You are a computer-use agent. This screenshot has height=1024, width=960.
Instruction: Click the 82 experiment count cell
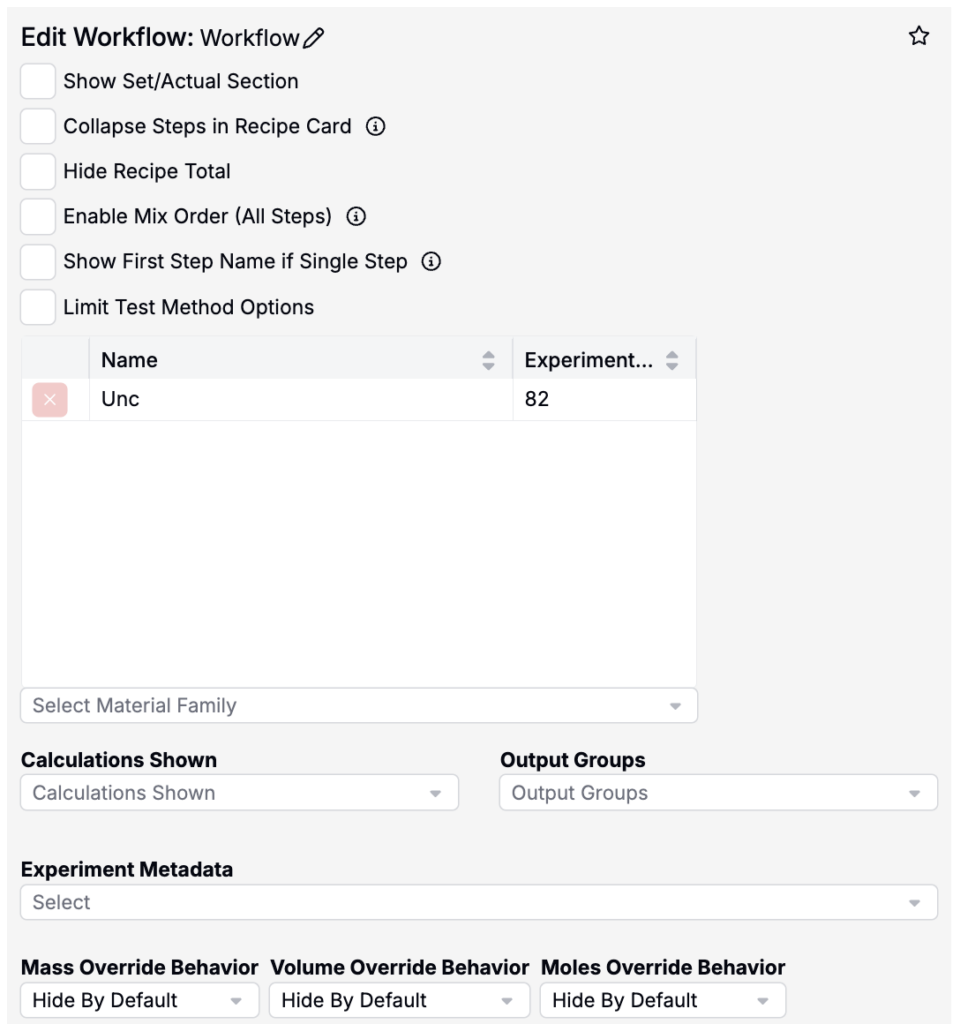point(605,399)
